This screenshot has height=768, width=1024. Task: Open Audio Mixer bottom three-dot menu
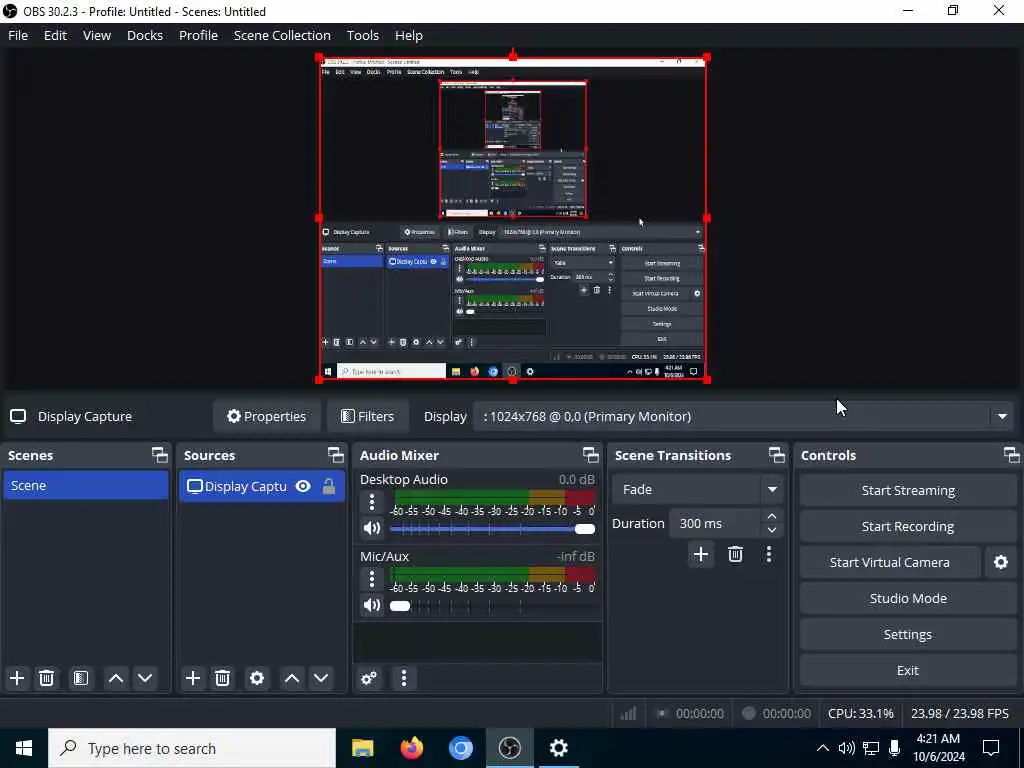pyautogui.click(x=404, y=678)
